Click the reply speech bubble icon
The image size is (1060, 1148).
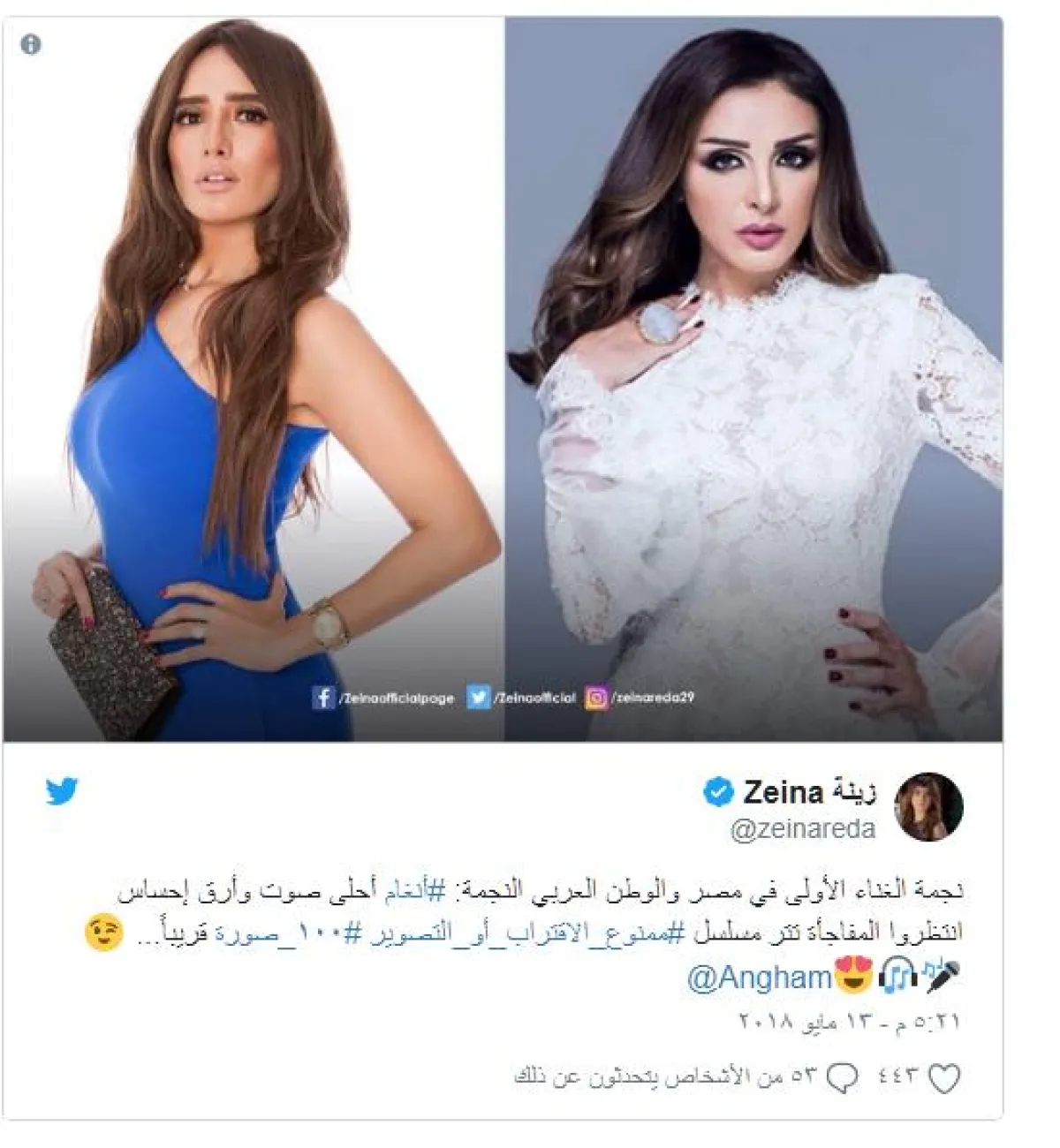pyautogui.click(x=844, y=1077)
